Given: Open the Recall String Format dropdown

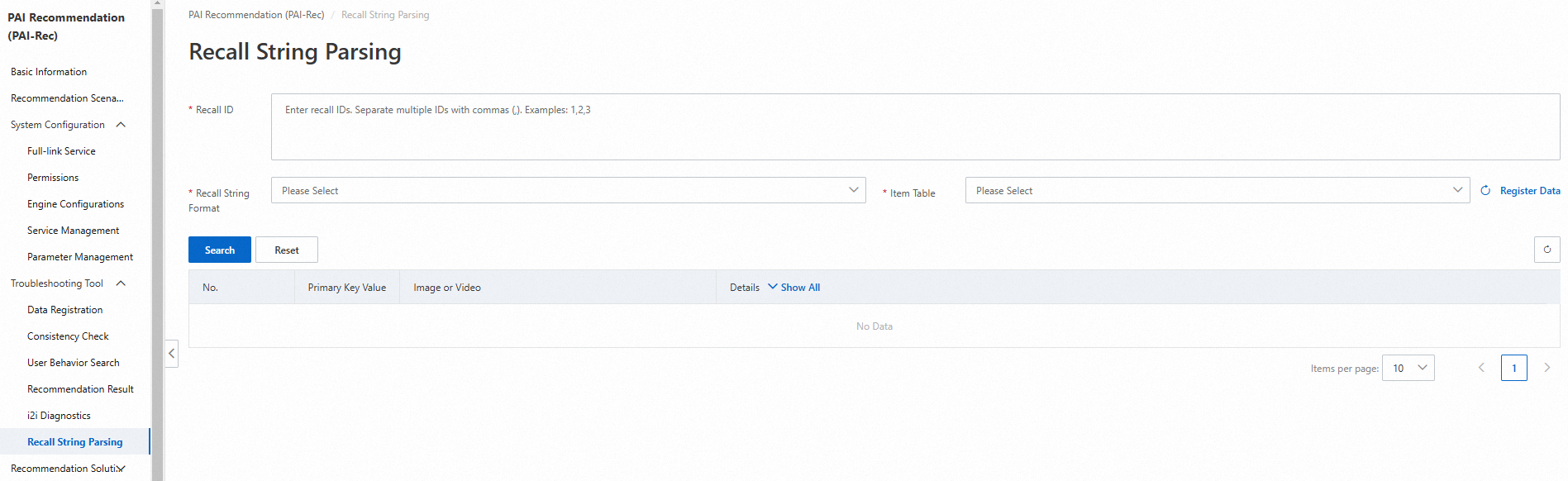Looking at the screenshot, I should click(569, 190).
